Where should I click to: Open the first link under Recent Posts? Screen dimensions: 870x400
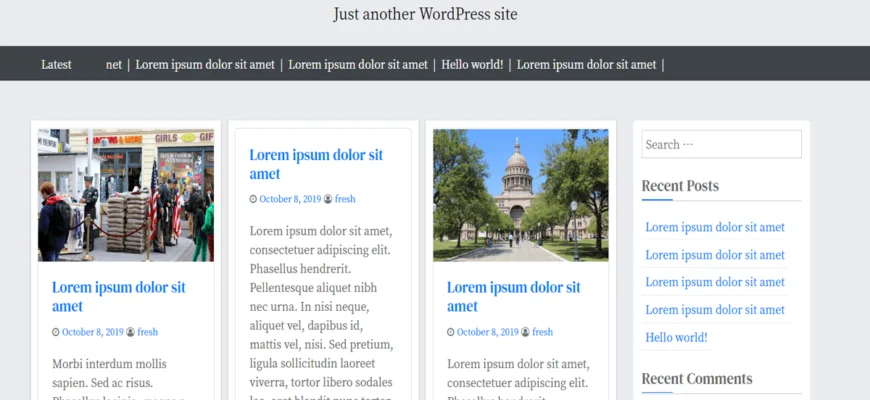click(714, 227)
